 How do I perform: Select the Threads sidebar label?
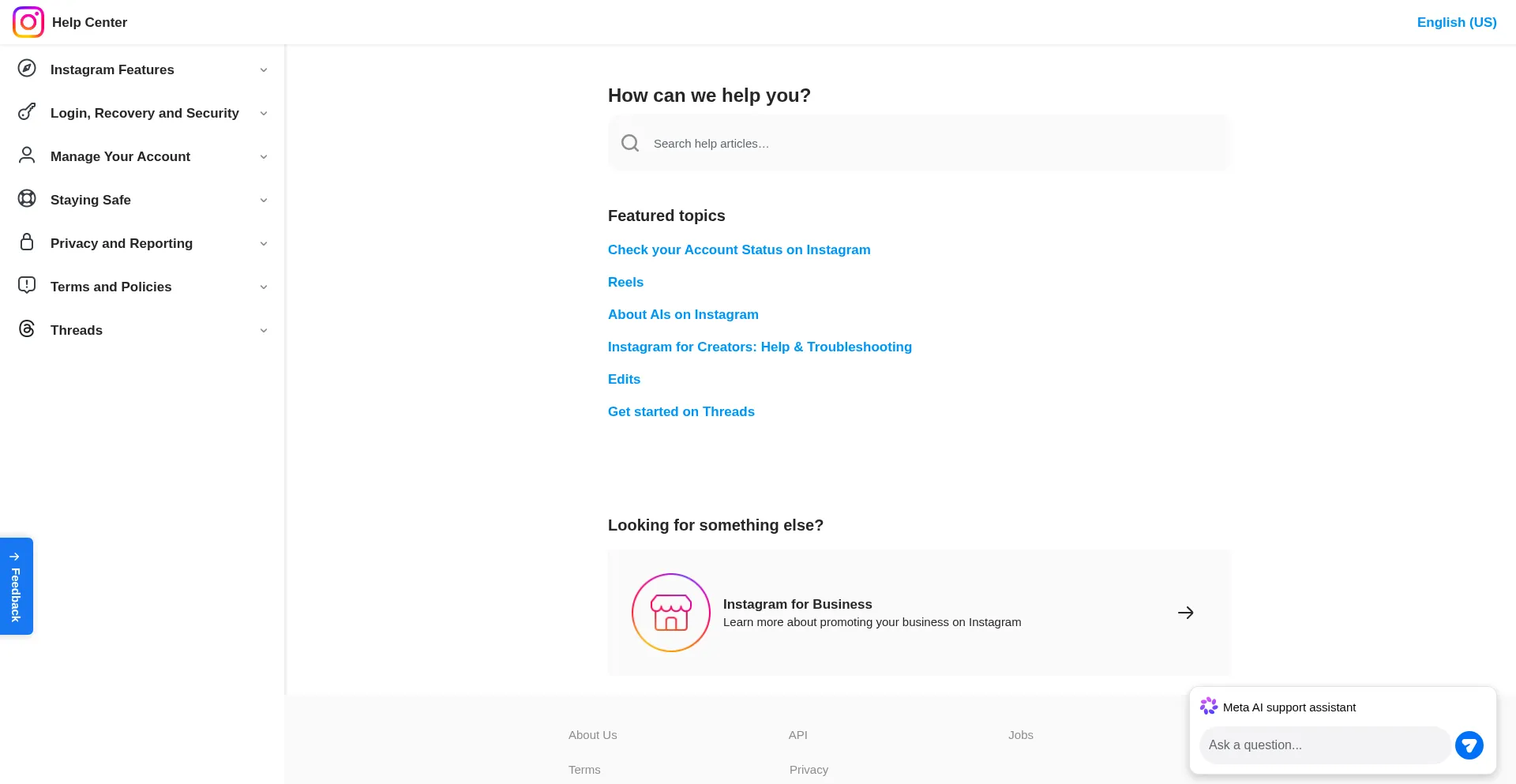click(77, 330)
